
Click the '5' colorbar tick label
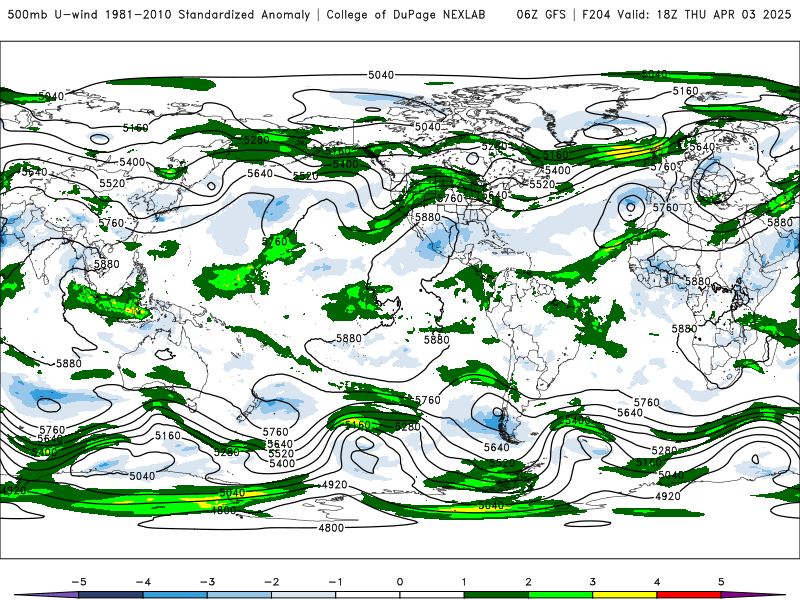(721, 582)
